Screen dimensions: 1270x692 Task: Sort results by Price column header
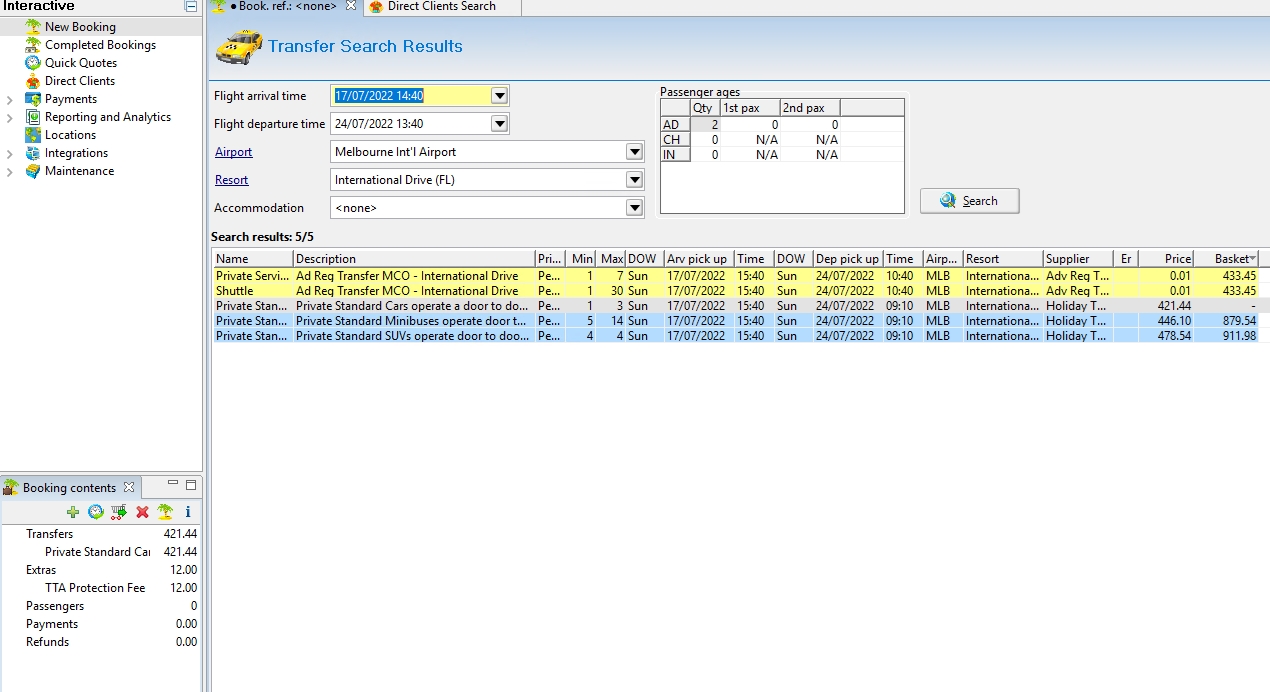(1167, 258)
